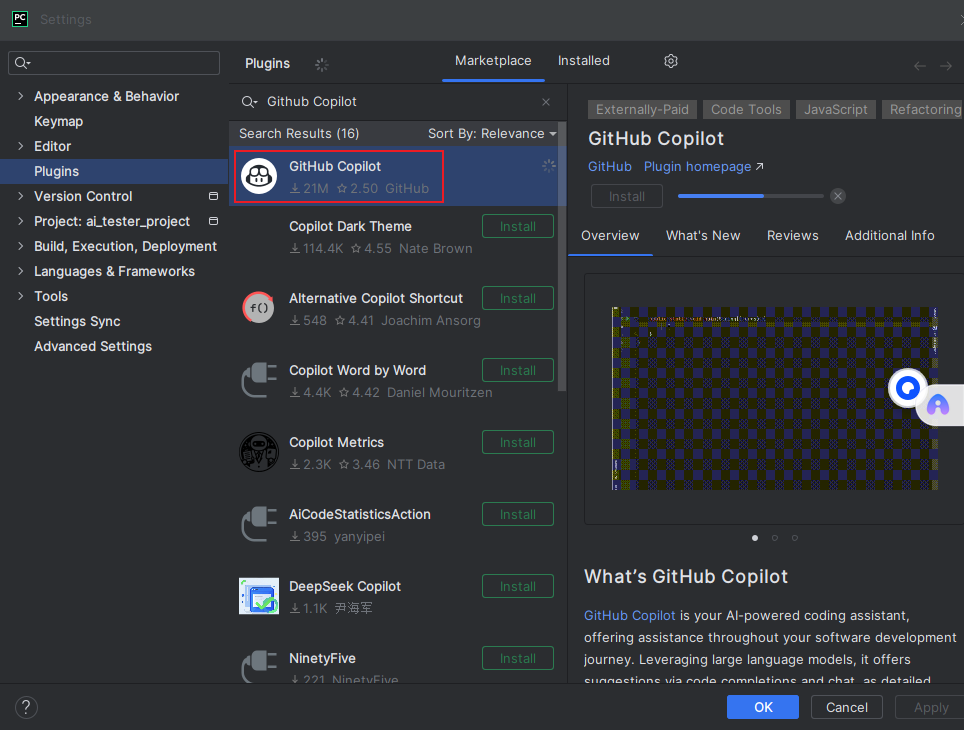964x730 pixels.
Task: Click the blue circular floating assistant icon
Action: pyautogui.click(x=908, y=388)
